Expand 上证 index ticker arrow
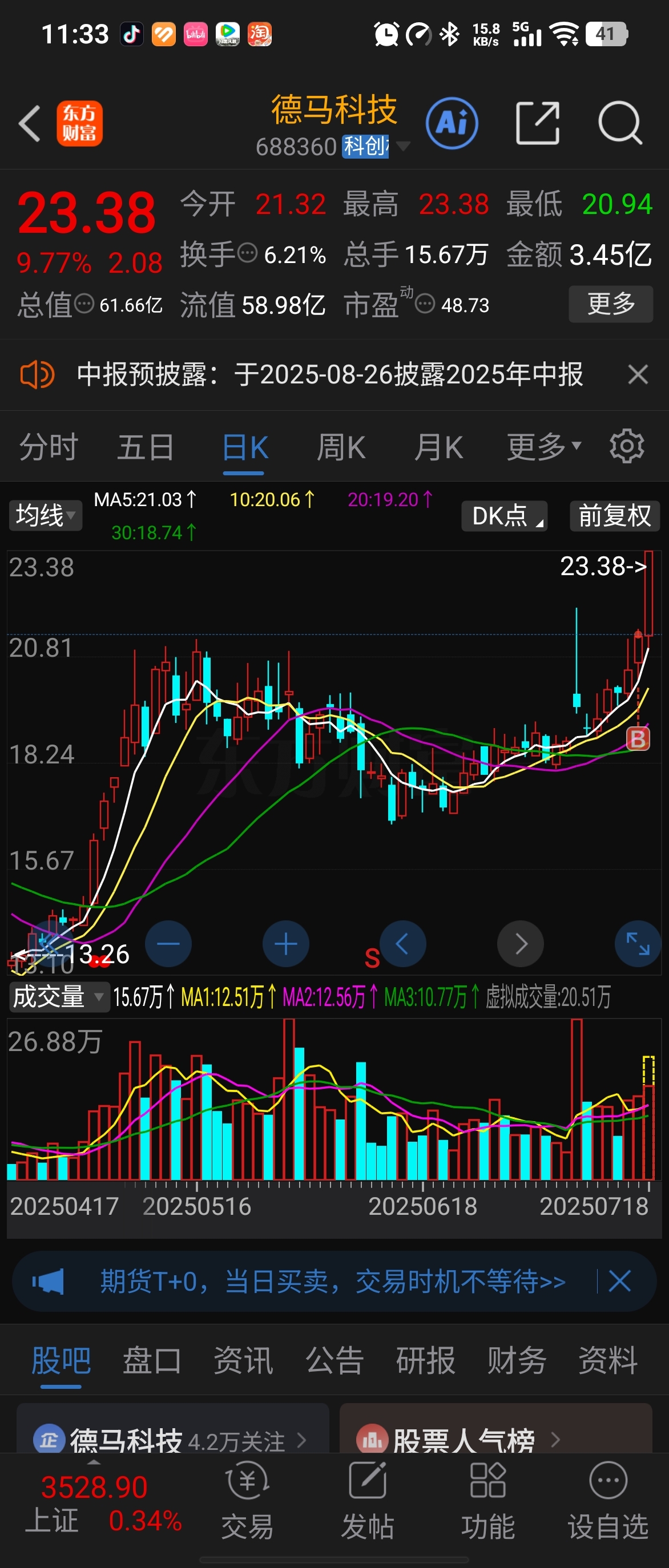This screenshot has width=669, height=1568. (93, 1462)
